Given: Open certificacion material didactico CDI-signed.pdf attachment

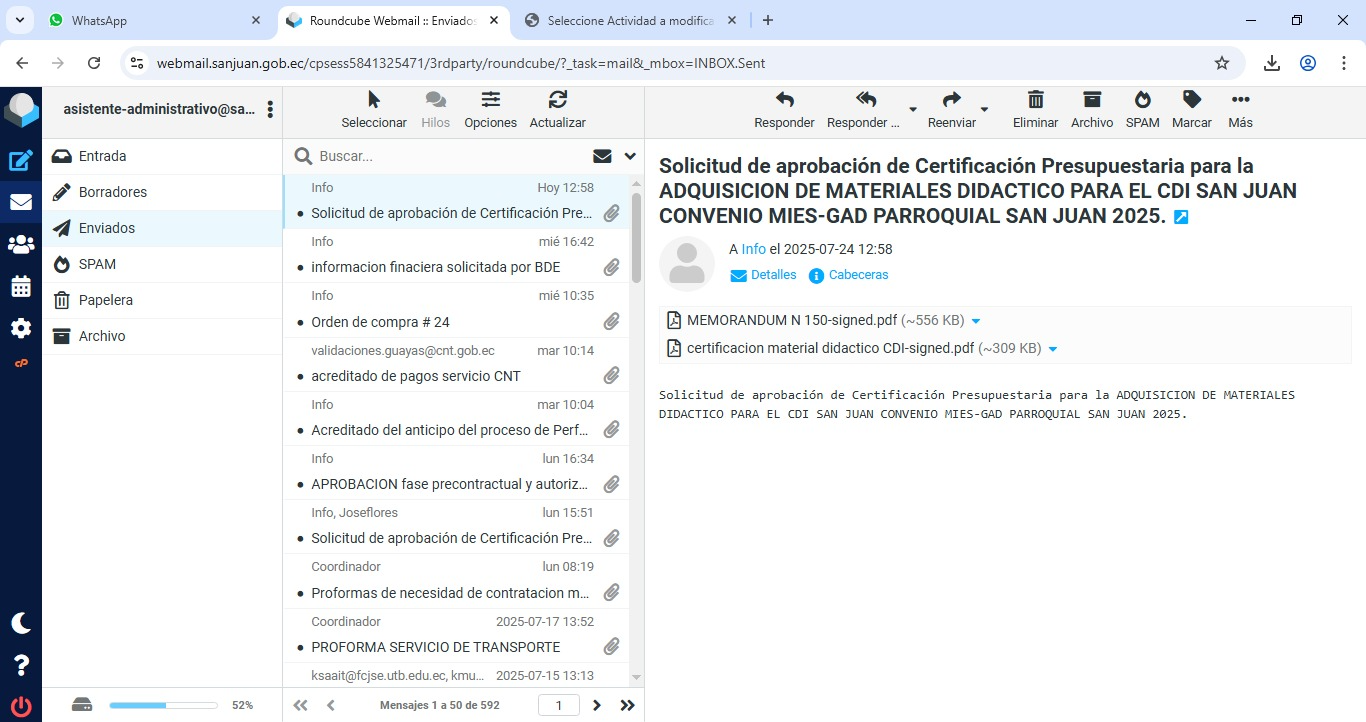Looking at the screenshot, I should point(829,349).
